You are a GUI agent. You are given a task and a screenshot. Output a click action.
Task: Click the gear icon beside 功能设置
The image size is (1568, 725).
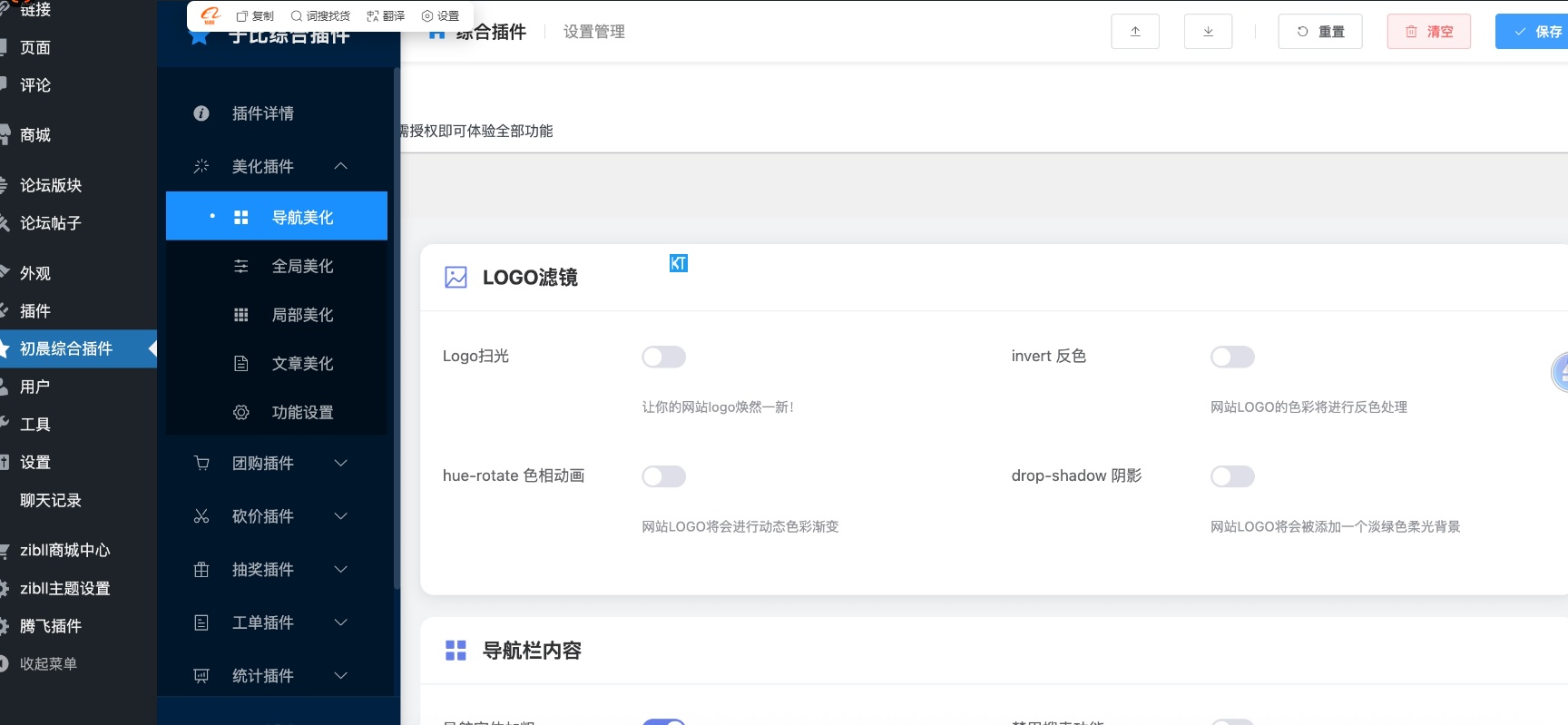click(x=241, y=413)
